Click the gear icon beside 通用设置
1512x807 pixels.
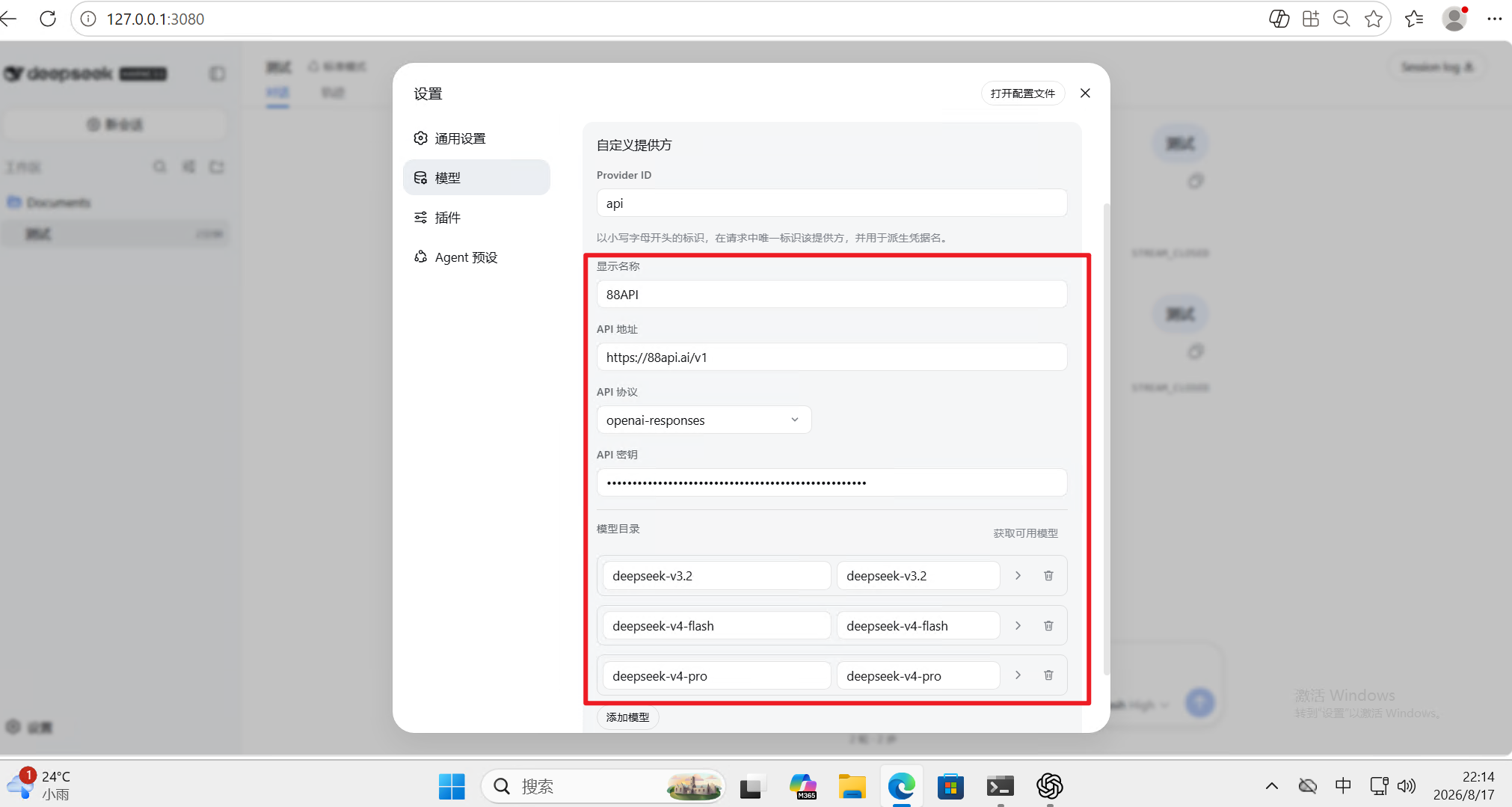(x=421, y=138)
